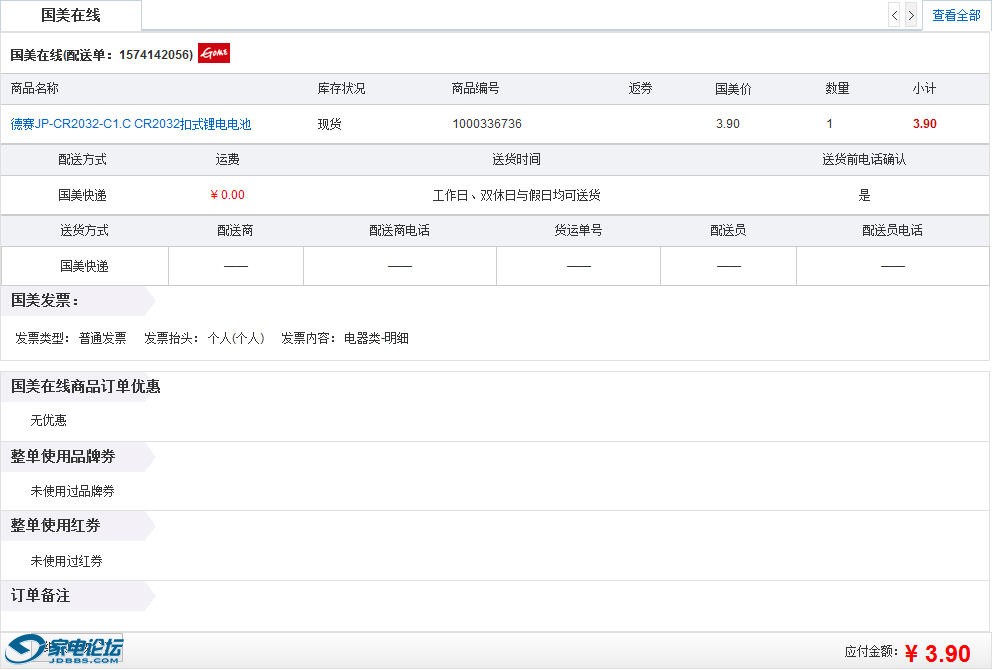
Task: Click the 国美价 value 3.90
Action: [728, 123]
